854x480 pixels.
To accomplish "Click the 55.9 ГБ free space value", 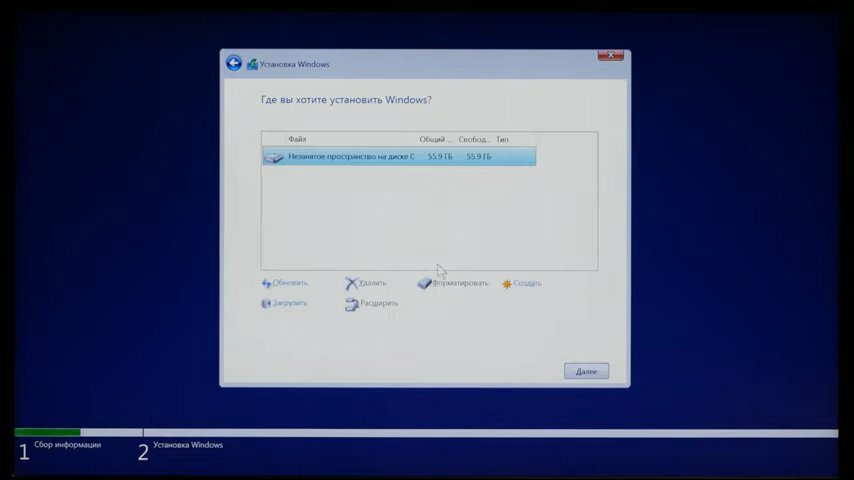I will pos(479,156).
